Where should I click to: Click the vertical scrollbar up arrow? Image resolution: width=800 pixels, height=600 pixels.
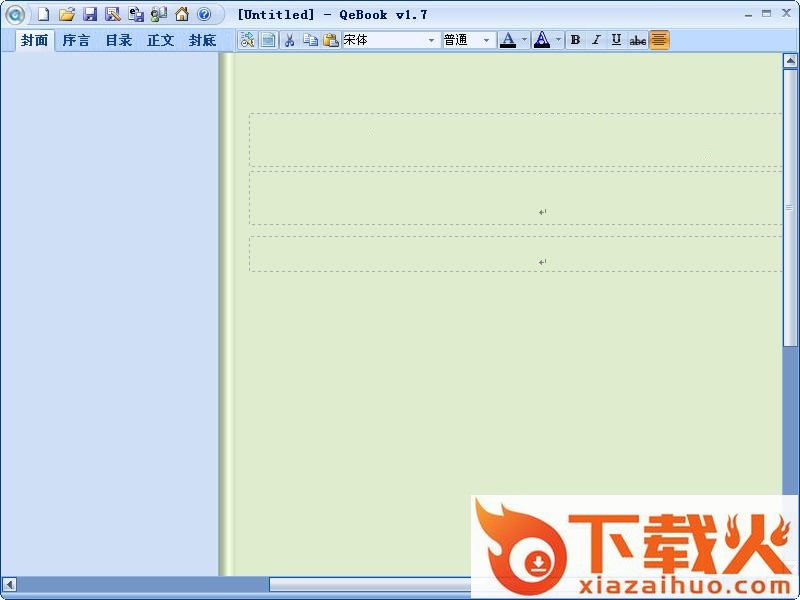(790, 61)
